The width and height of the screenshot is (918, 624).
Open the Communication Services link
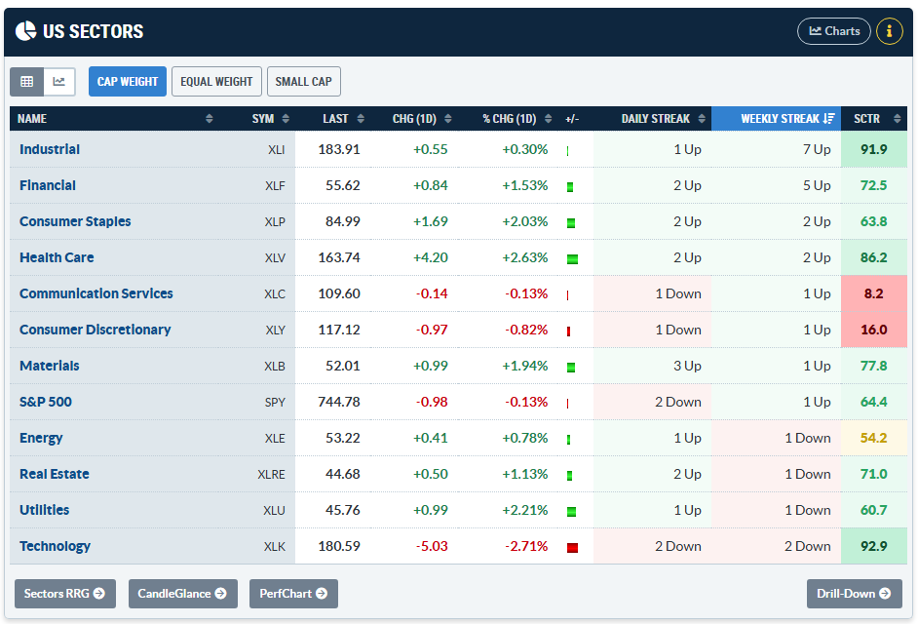(96, 294)
